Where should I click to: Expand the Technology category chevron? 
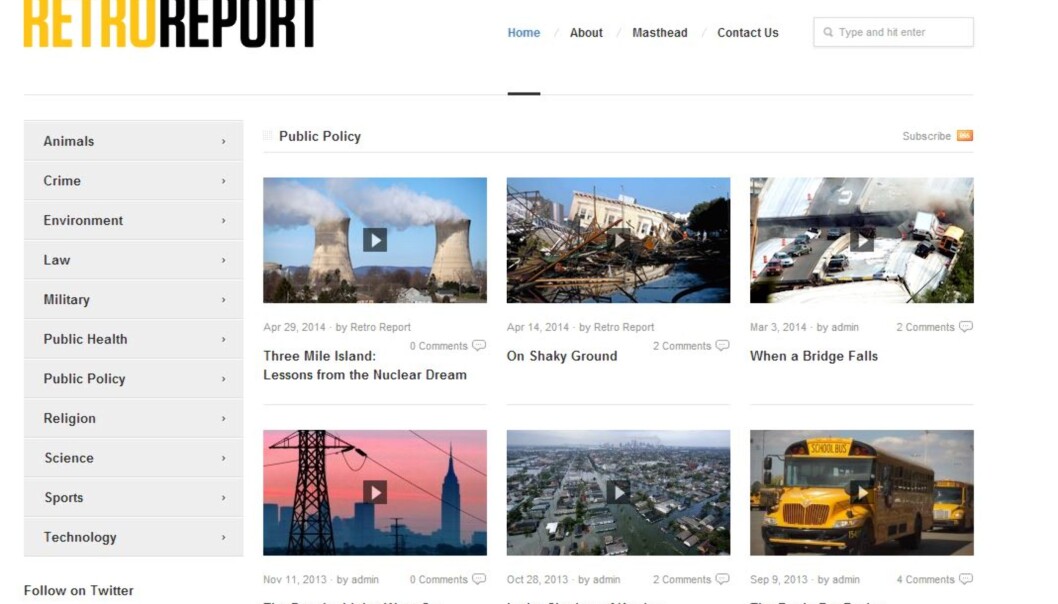[x=223, y=537]
